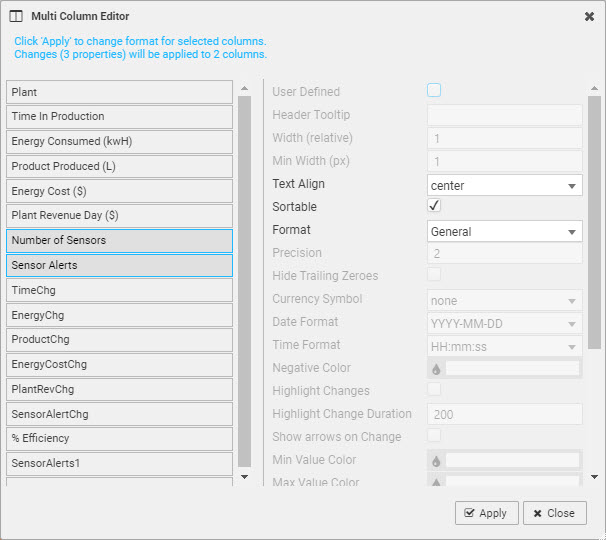Expand the Date Format dropdown
The height and width of the screenshot is (540, 606).
coord(504,323)
